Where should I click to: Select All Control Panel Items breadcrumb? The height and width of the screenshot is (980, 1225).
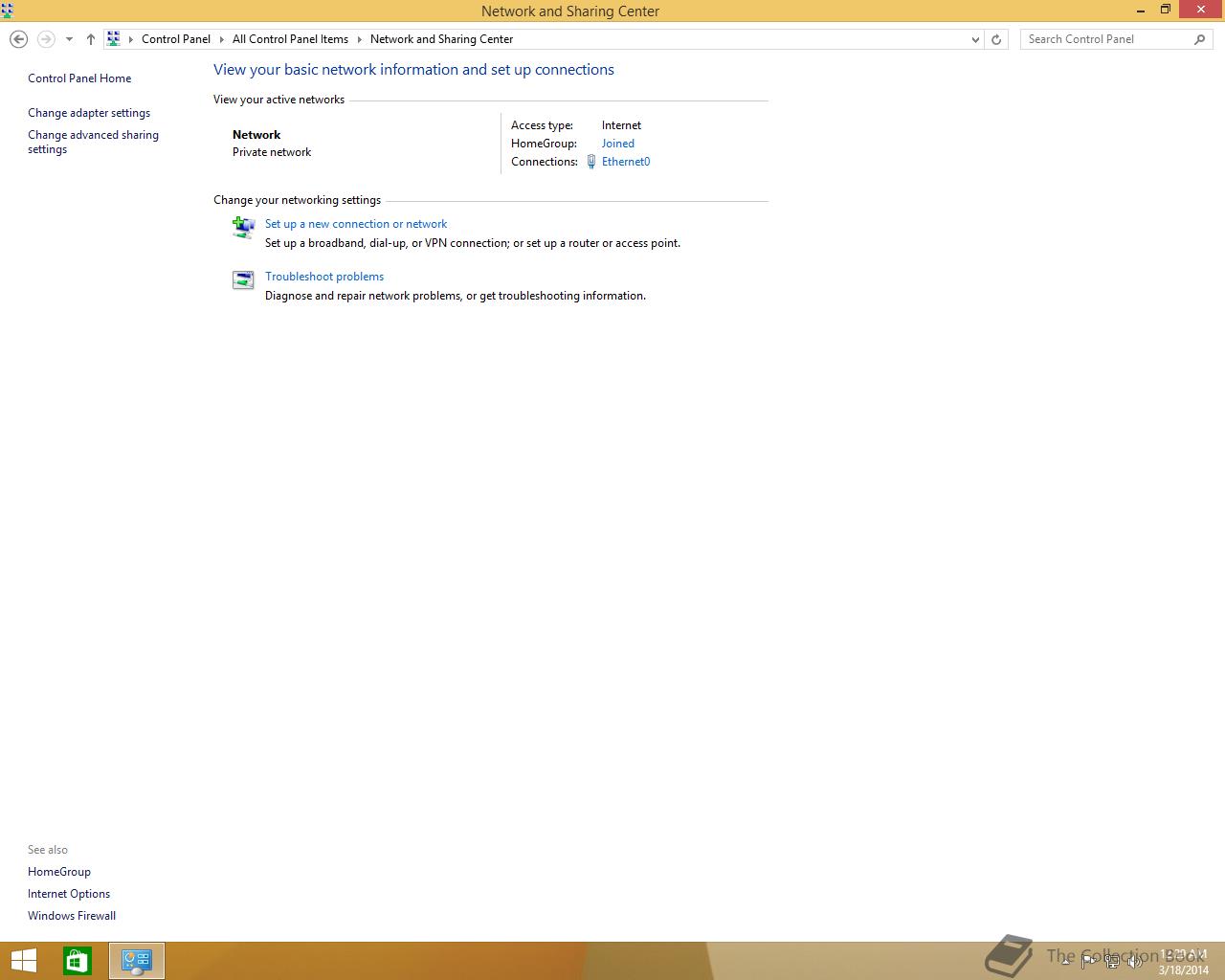pos(290,39)
